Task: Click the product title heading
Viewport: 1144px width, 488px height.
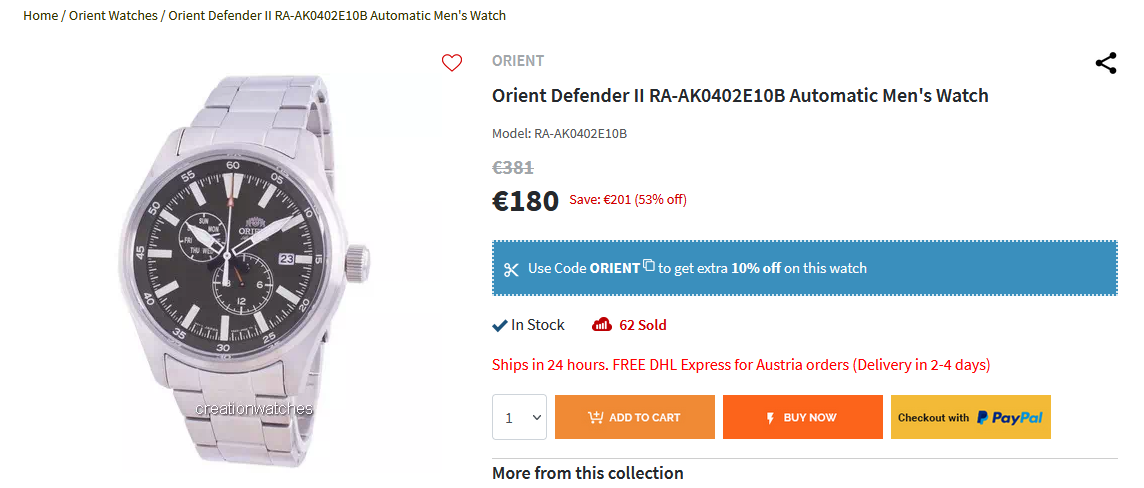Action: pyautogui.click(x=740, y=96)
